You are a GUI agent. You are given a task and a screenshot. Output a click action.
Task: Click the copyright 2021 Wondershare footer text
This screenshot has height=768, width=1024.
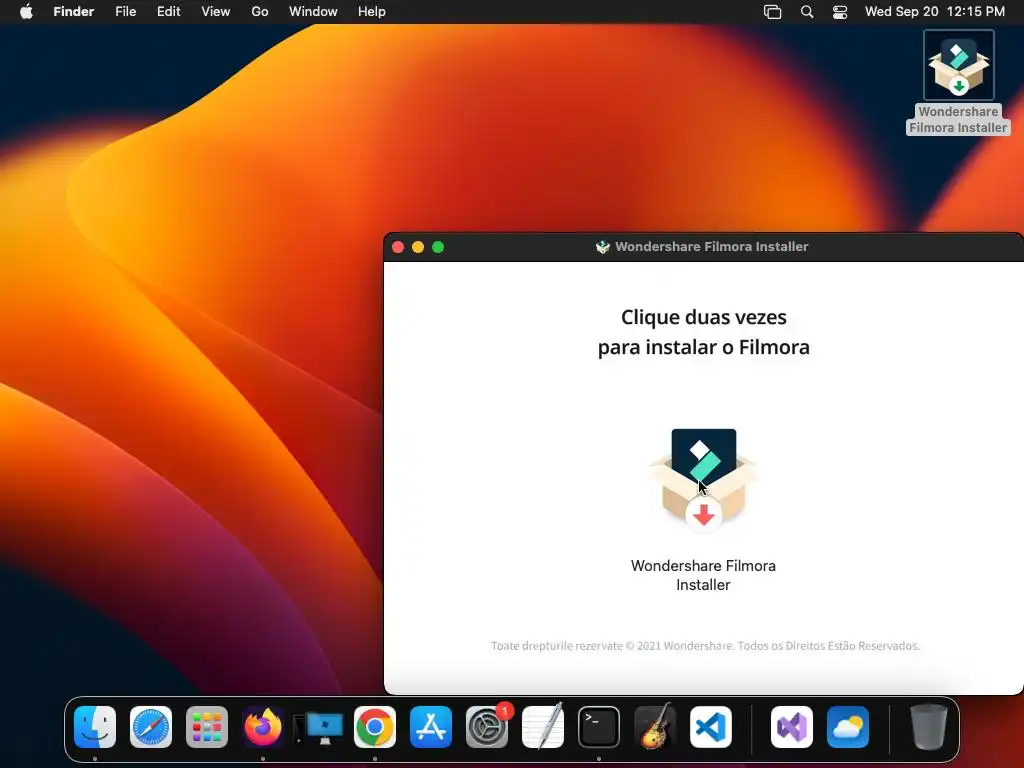point(705,646)
